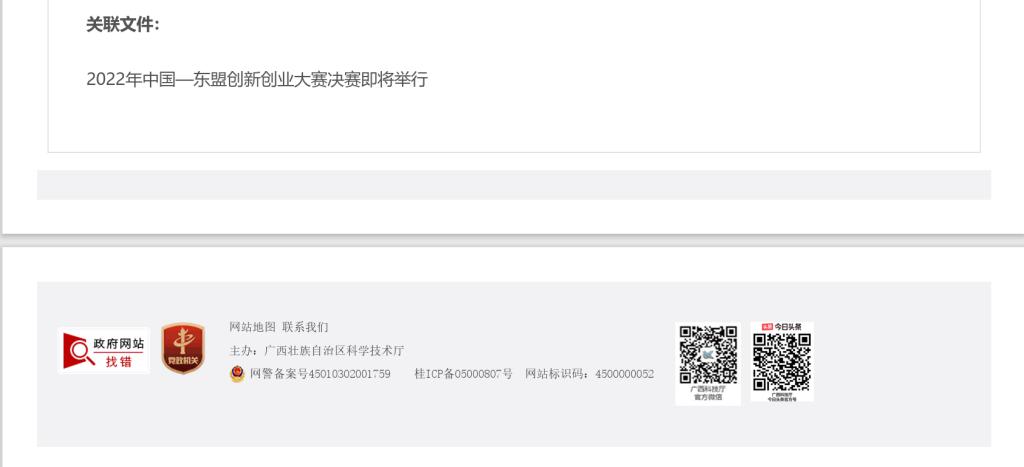Screen dimensions: 1024x467
Task: Click the 找错 red text in the badge
Action: pyautogui.click(x=118, y=361)
